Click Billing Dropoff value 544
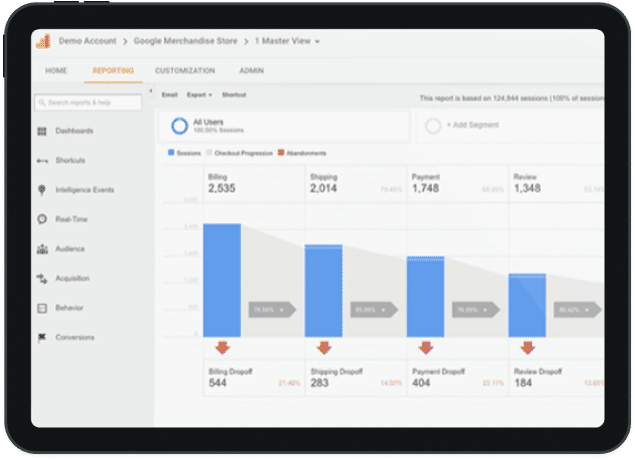635x460 pixels. pos(218,383)
